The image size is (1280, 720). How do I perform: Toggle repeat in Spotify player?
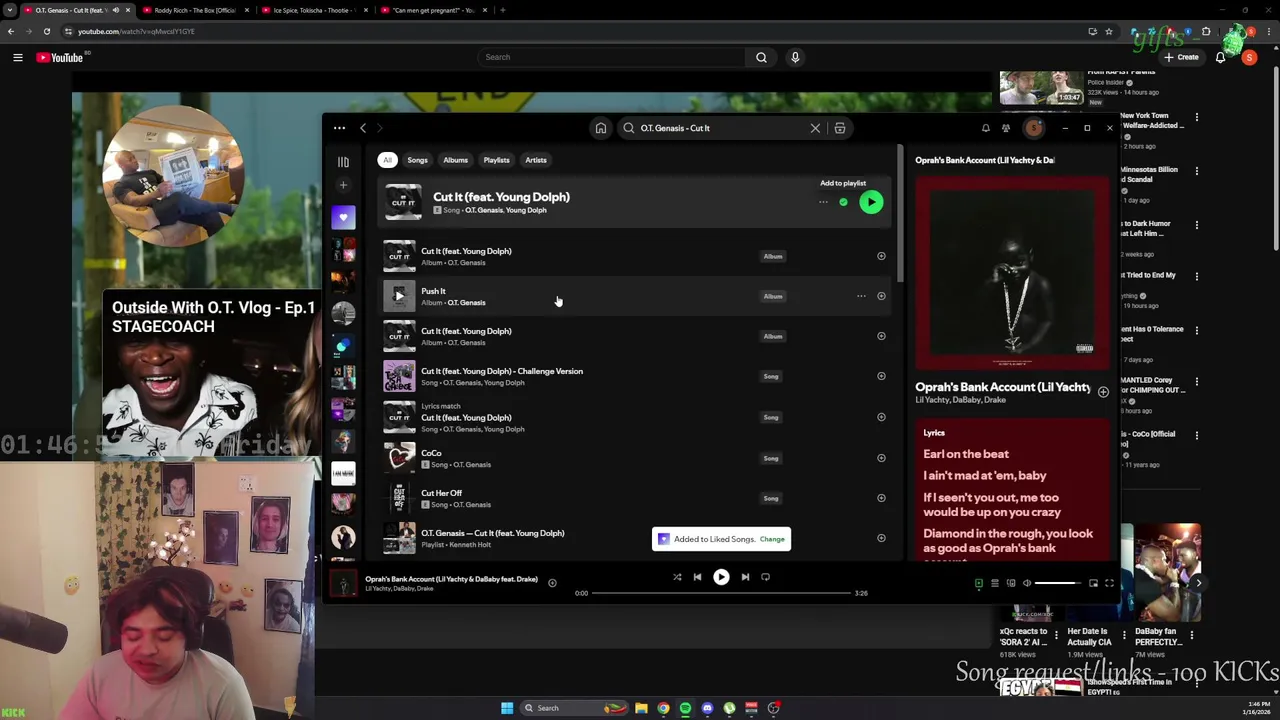tap(765, 577)
